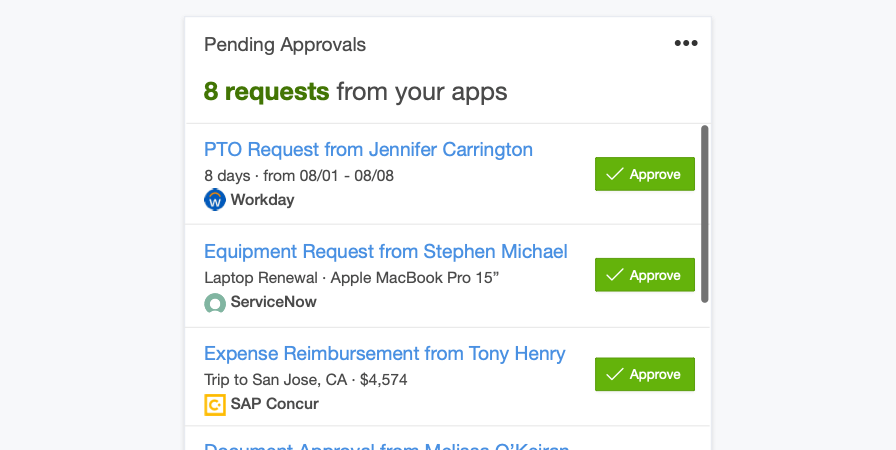Click "Laptop Renewal · Apple MacBook Pro 15”" text
Image resolution: width=896 pixels, height=450 pixels.
tap(351, 278)
